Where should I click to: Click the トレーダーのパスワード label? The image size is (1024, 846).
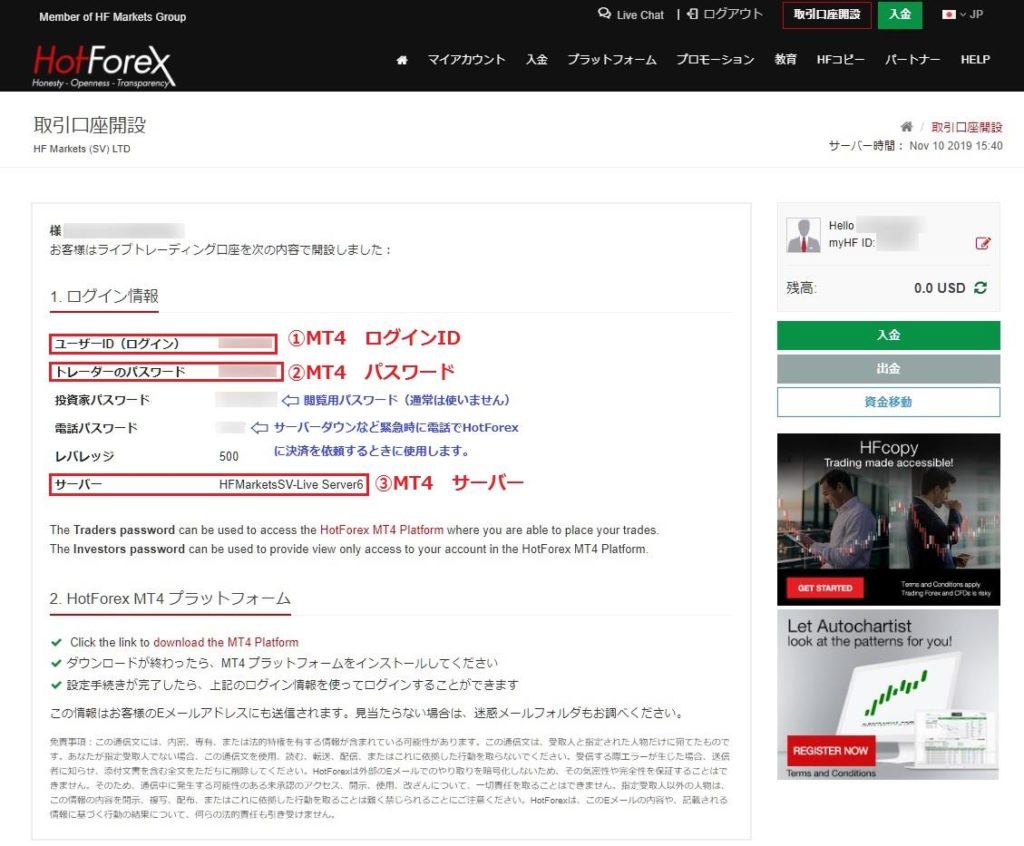[120, 372]
